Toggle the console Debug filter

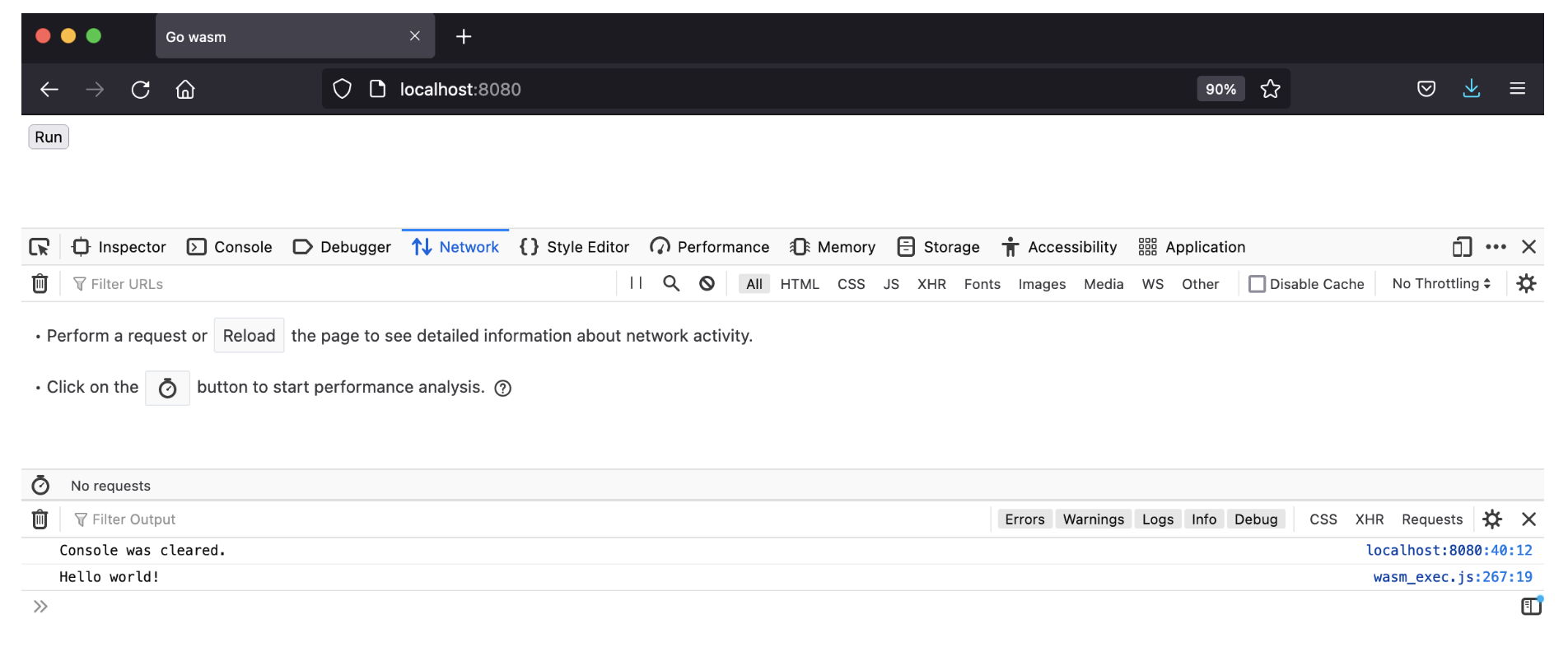tap(1255, 519)
